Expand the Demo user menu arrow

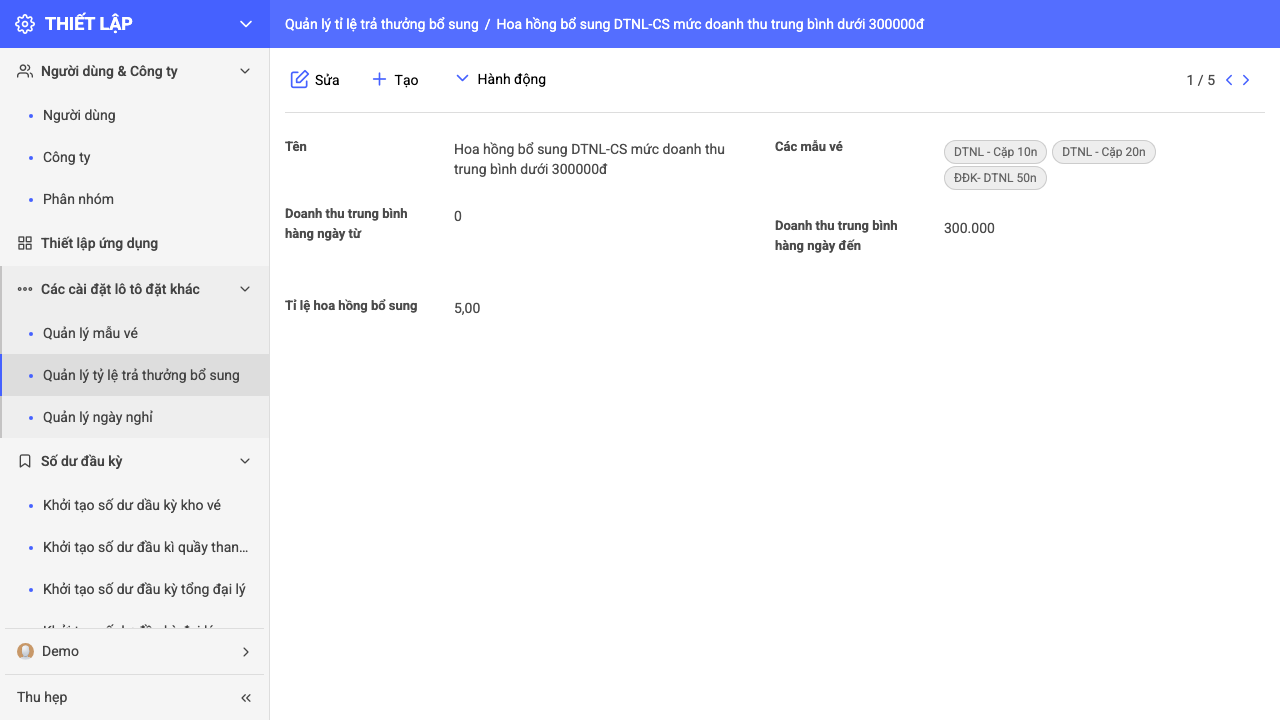point(246,652)
